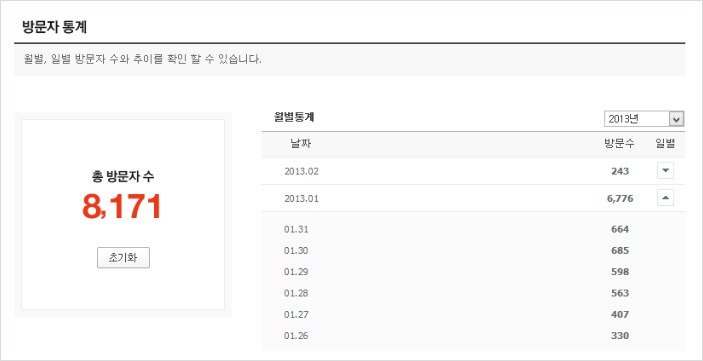Viewport: 703px width, 361px height.
Task: Click the 날짜 column header
Action: 301,144
